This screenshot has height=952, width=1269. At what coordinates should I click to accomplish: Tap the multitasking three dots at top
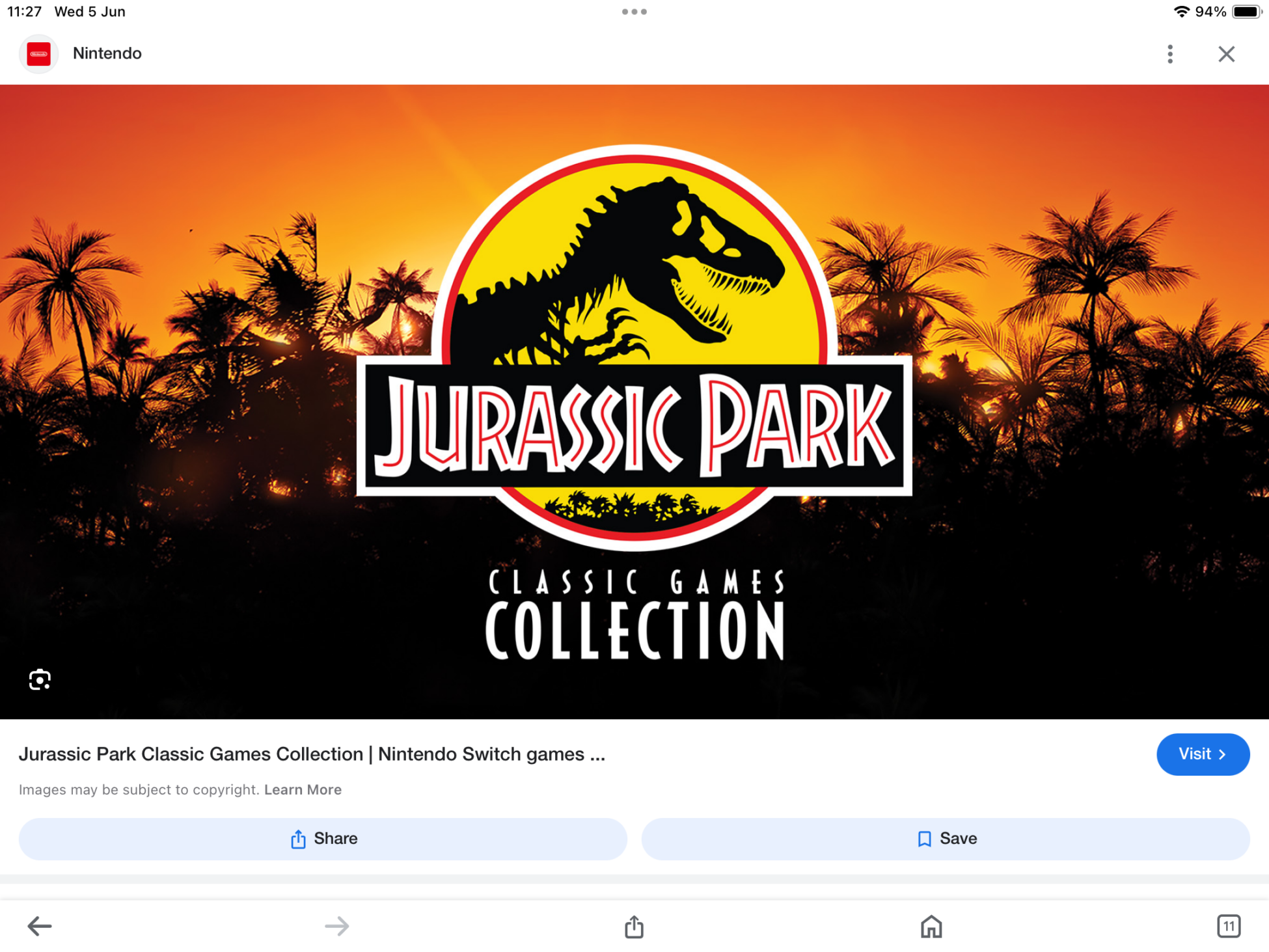click(634, 12)
